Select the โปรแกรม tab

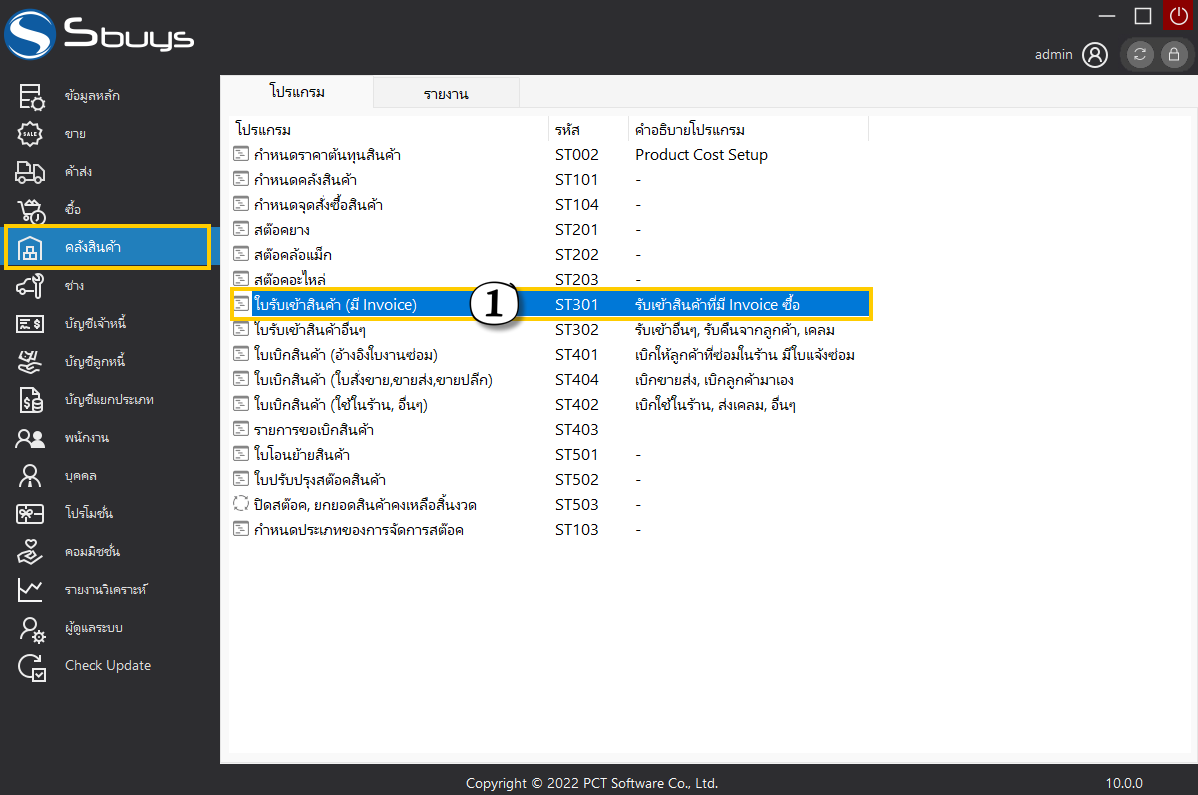click(297, 92)
